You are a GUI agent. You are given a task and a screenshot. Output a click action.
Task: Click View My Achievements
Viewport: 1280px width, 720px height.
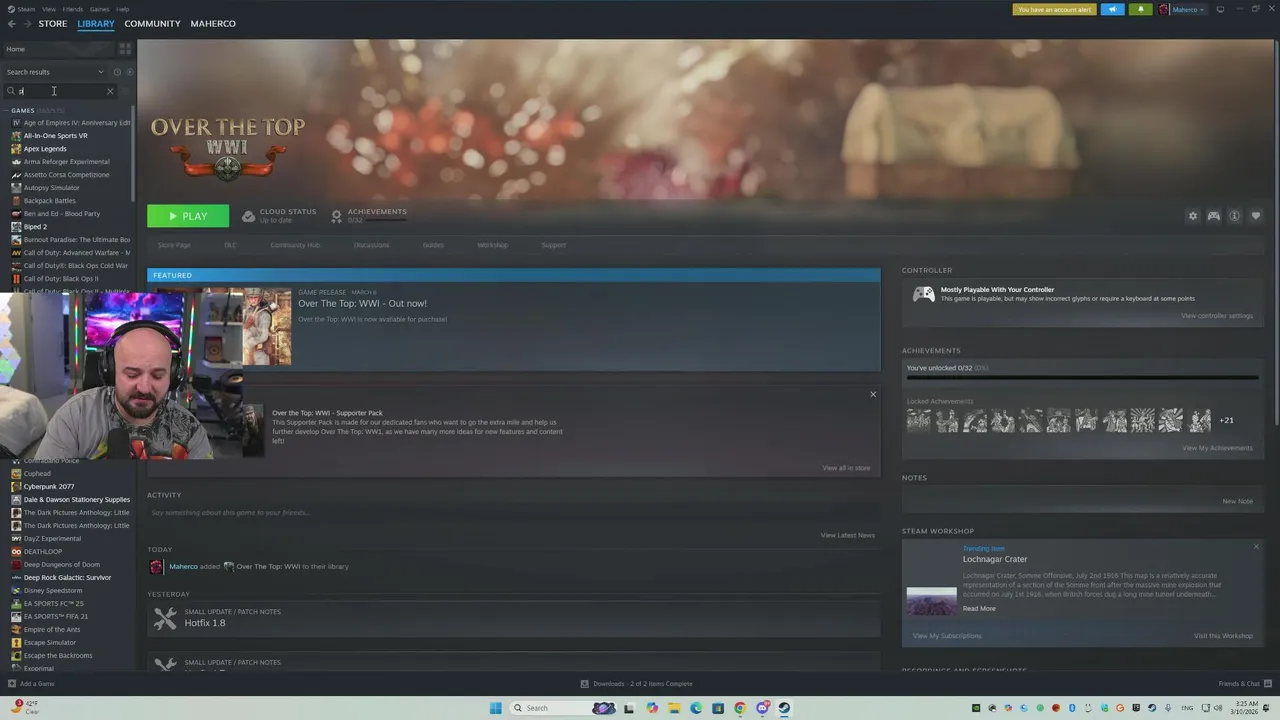(1217, 448)
